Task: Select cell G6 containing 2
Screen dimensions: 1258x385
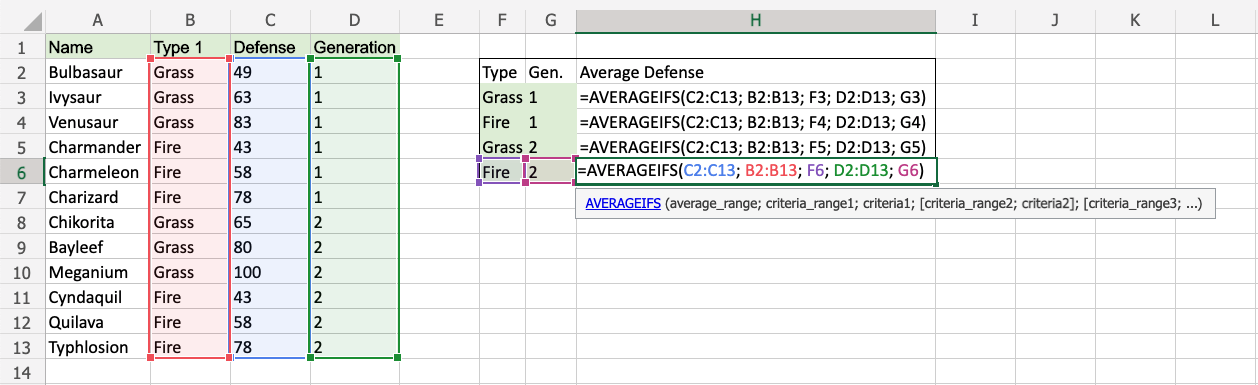Action: point(550,172)
